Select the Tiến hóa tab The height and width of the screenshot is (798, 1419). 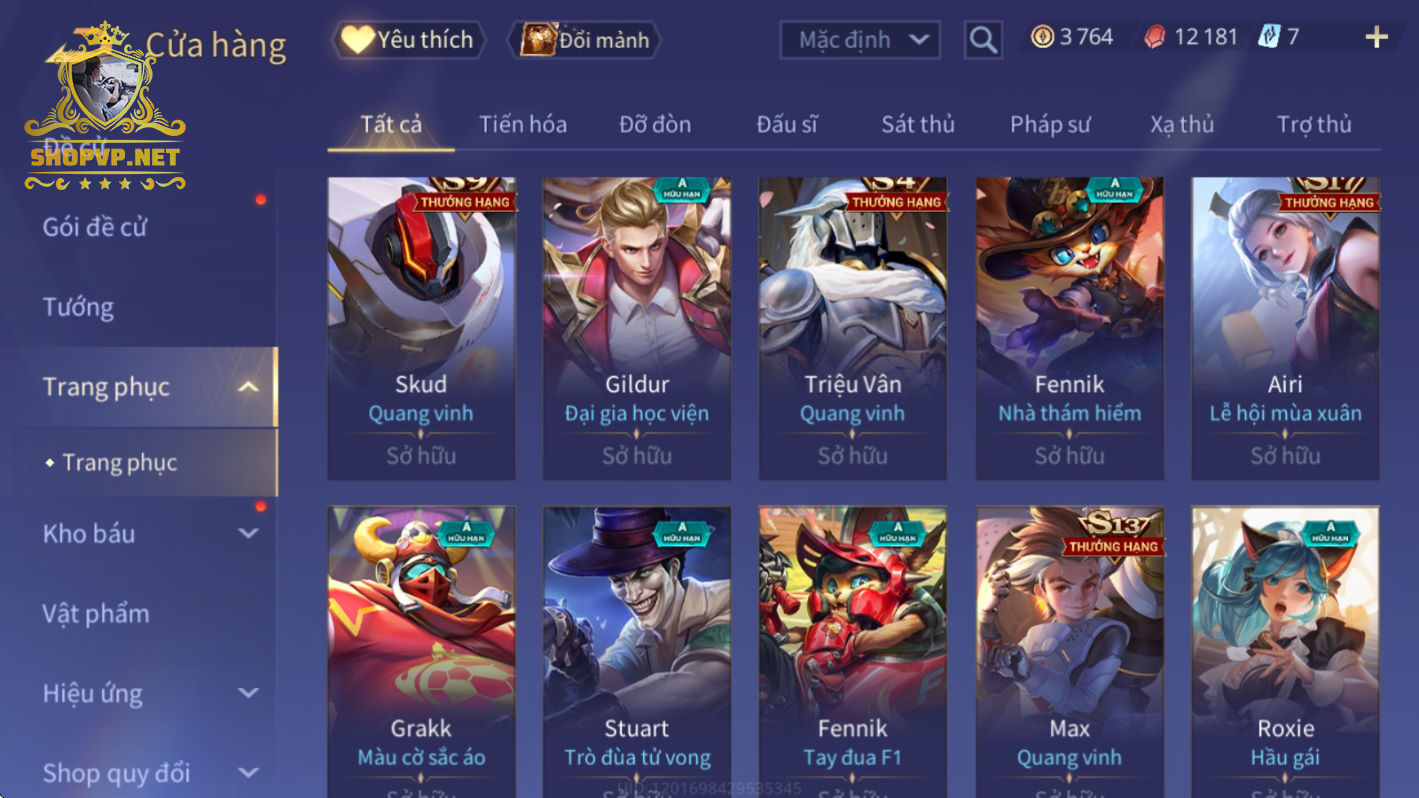point(523,124)
